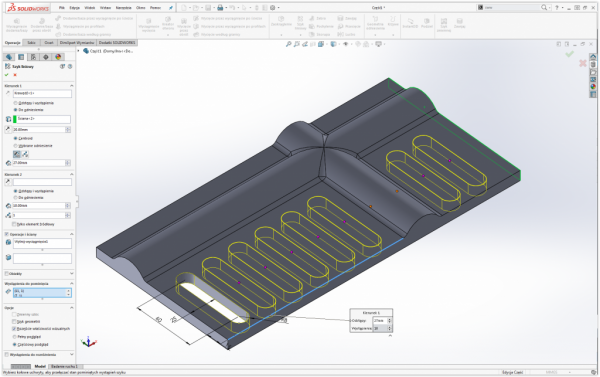Expand the Obiekty section
The image size is (600, 377).
[x=72, y=274]
